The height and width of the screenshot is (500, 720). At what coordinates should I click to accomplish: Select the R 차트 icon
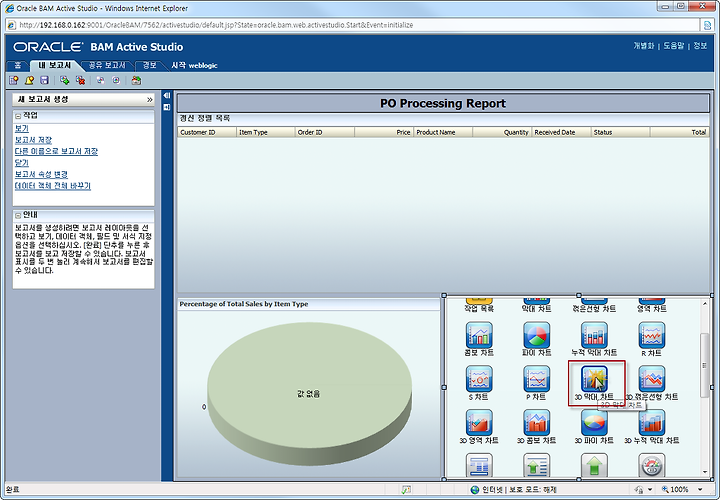point(652,335)
